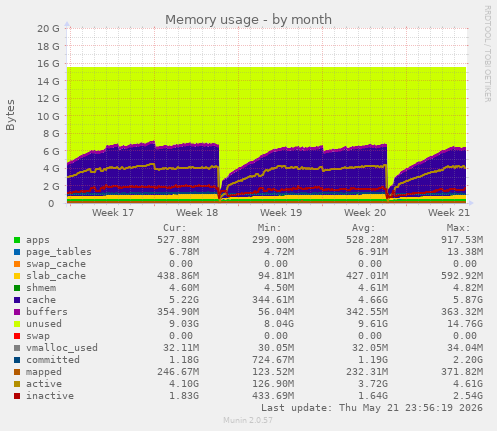Select the 'shmem' legend label
The image size is (497, 431).
click(x=41, y=288)
